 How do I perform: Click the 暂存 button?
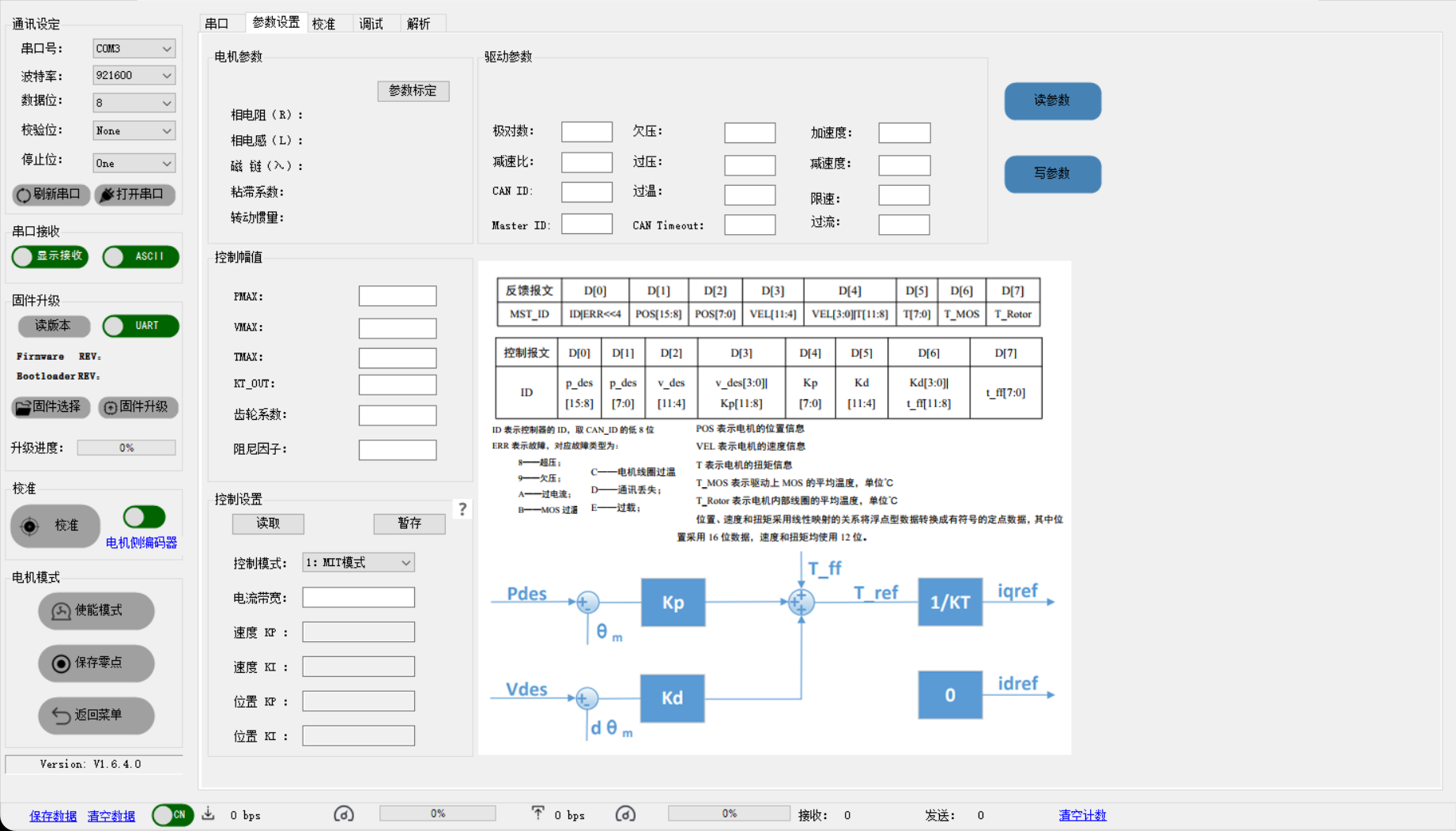409,523
